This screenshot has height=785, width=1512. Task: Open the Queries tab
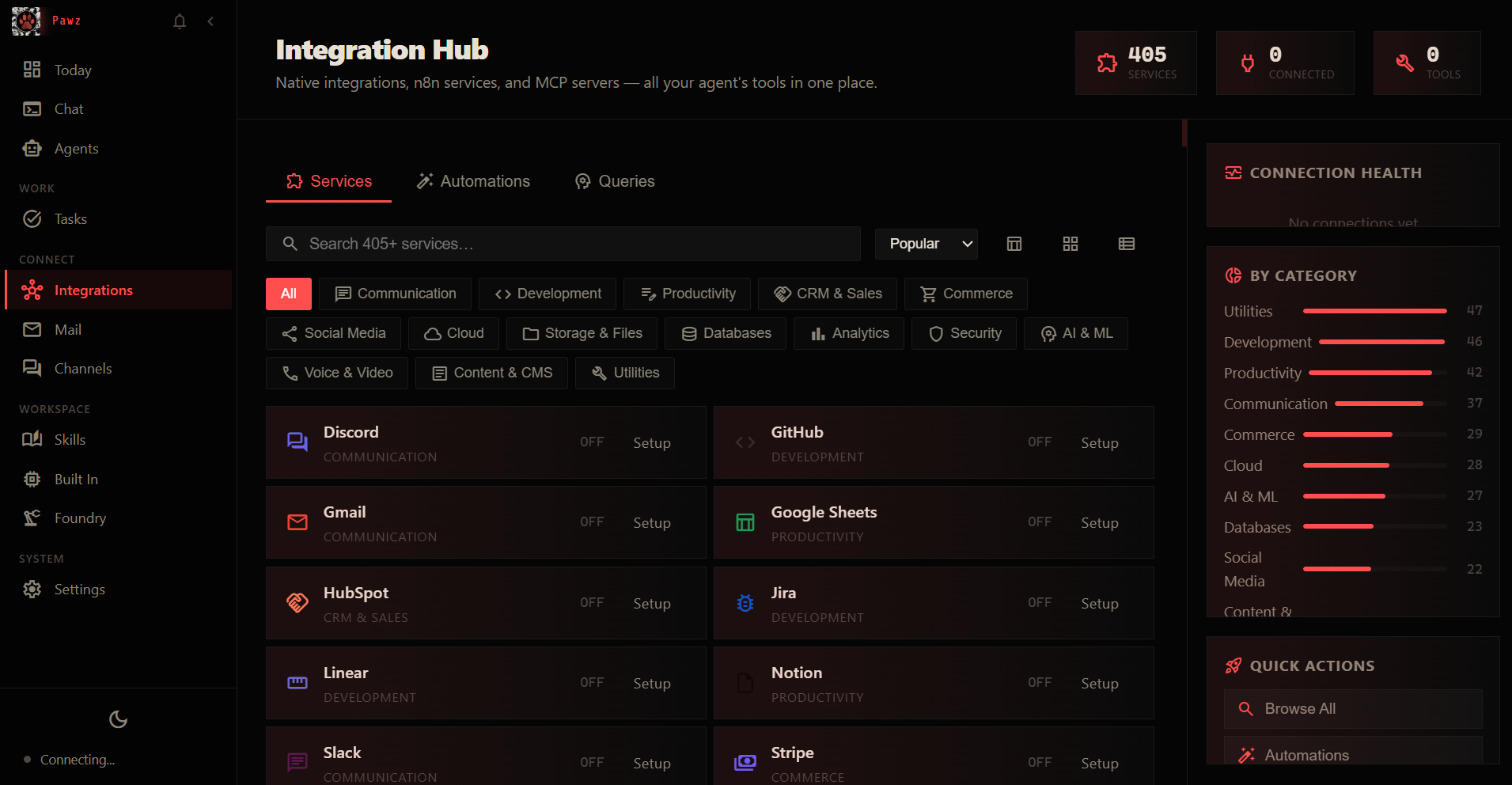(615, 181)
